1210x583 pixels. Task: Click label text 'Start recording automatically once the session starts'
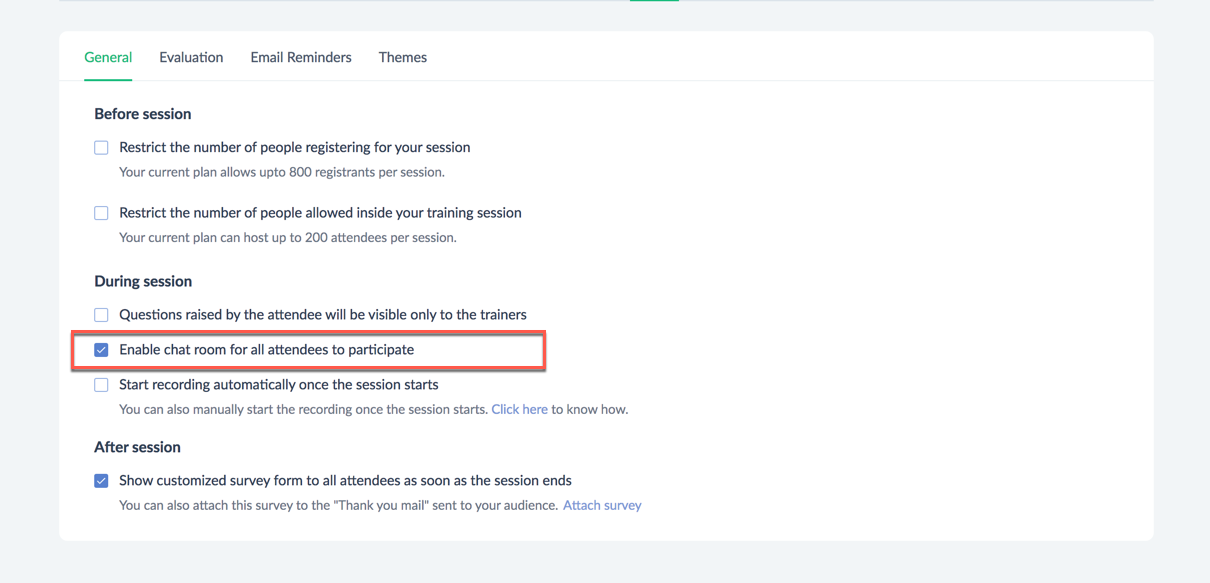pyautogui.click(x=279, y=385)
